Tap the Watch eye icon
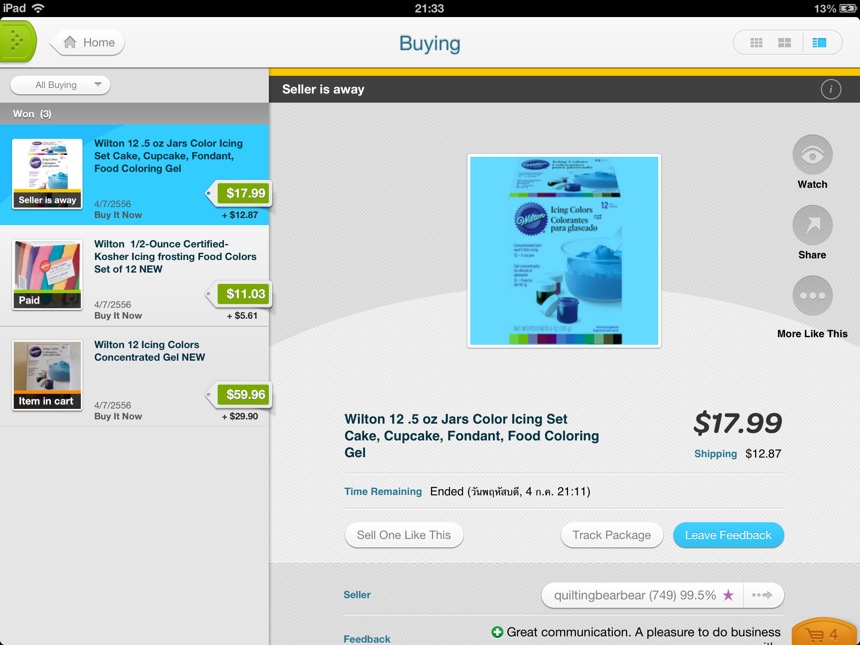 click(812, 155)
